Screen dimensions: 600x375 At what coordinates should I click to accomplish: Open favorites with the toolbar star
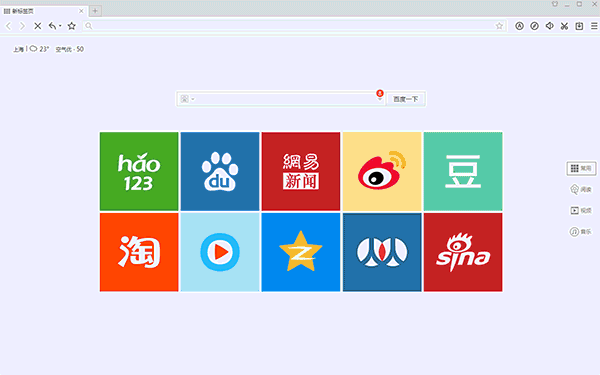[72, 26]
